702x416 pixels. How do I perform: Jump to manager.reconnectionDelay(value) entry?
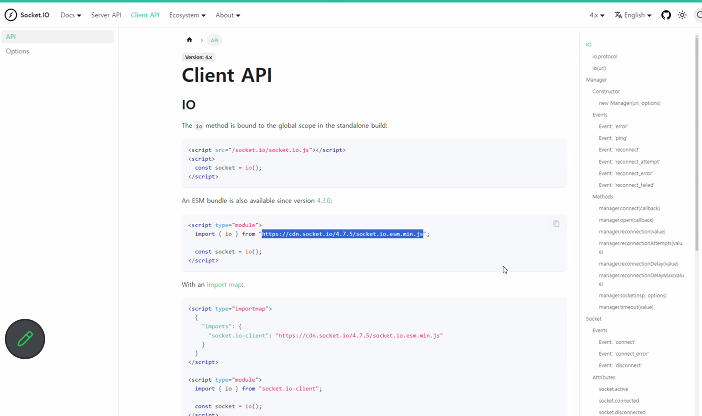[638, 264]
